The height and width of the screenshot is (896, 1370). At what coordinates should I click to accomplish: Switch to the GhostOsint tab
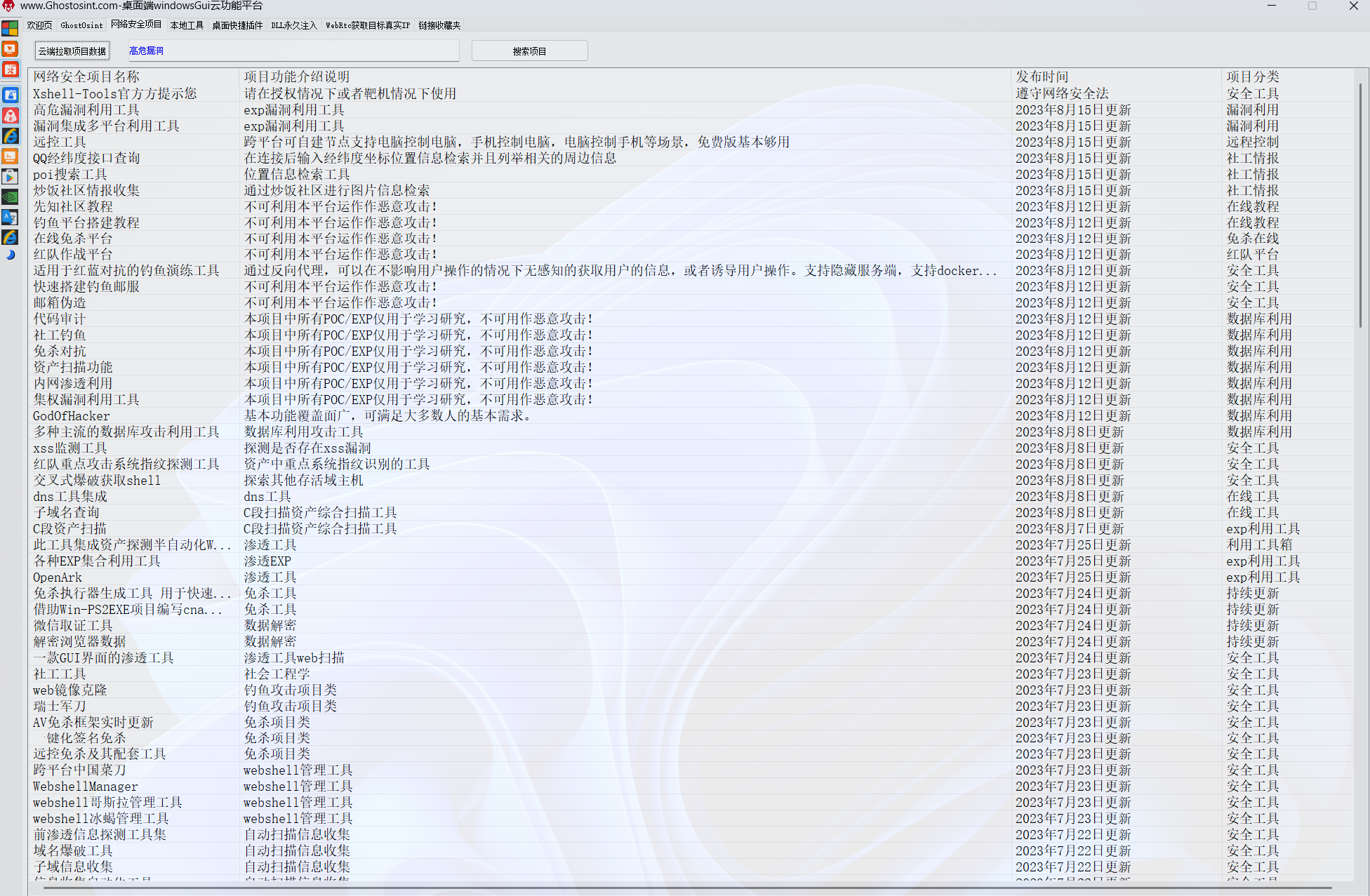coord(81,25)
